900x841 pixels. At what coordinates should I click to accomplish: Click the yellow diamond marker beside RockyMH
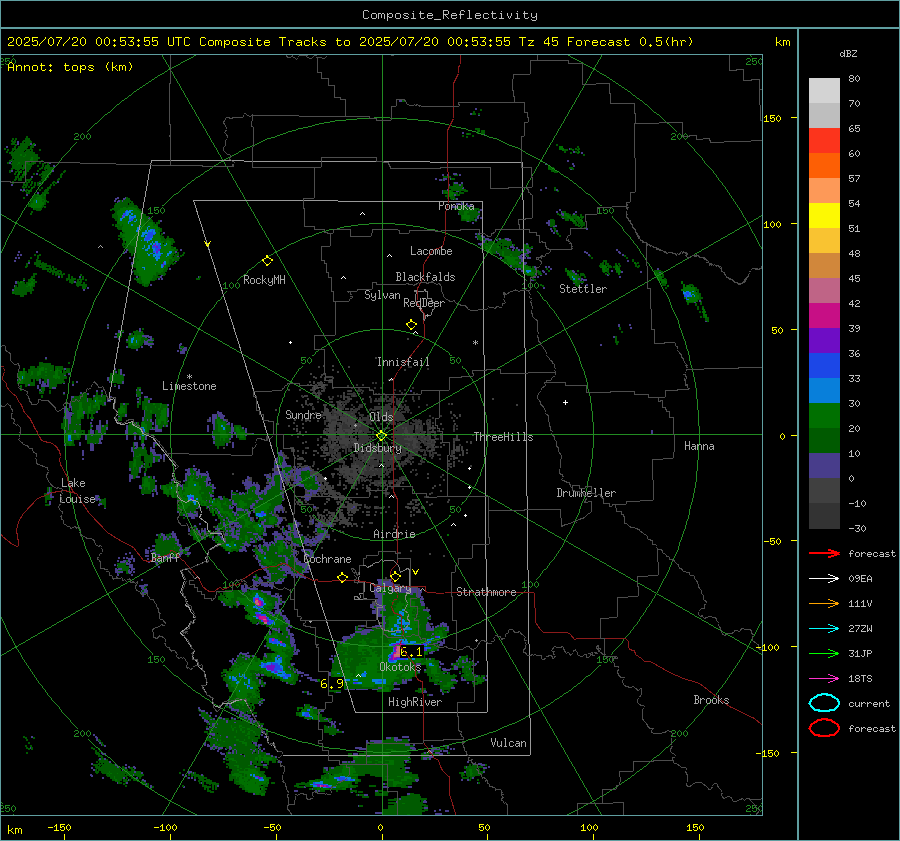coord(267,261)
